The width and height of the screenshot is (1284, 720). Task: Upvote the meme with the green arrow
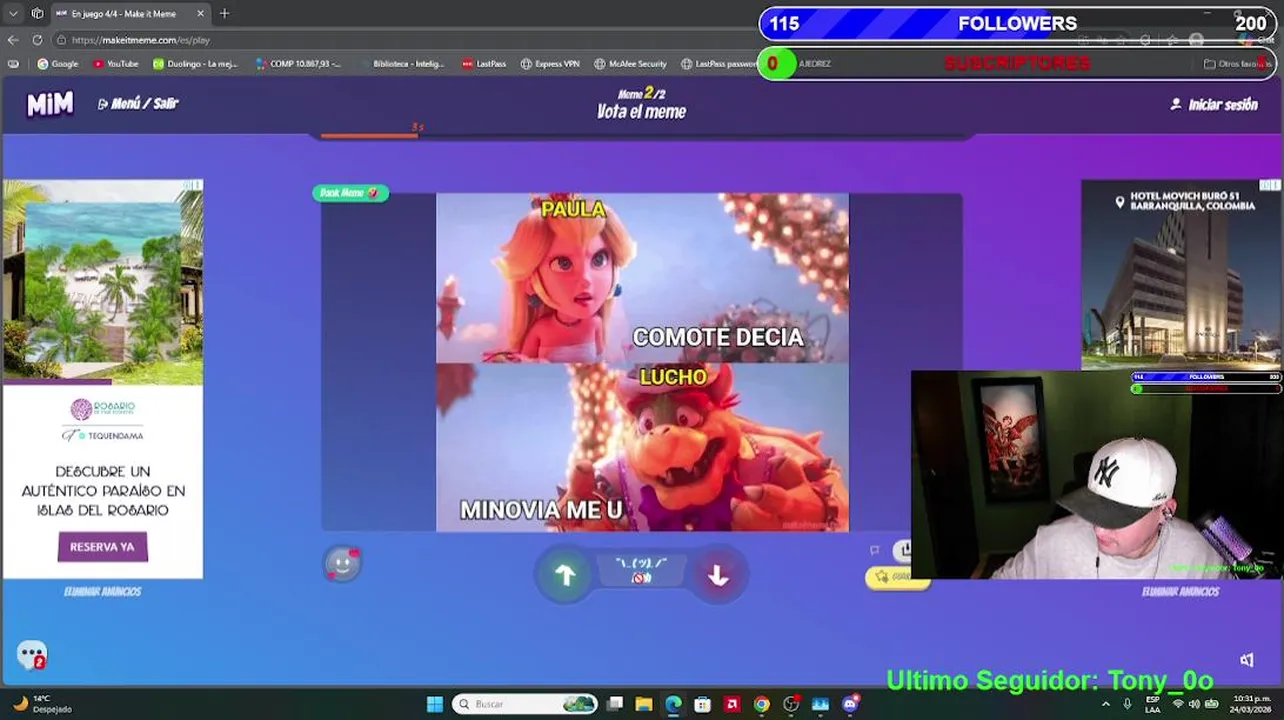point(565,575)
